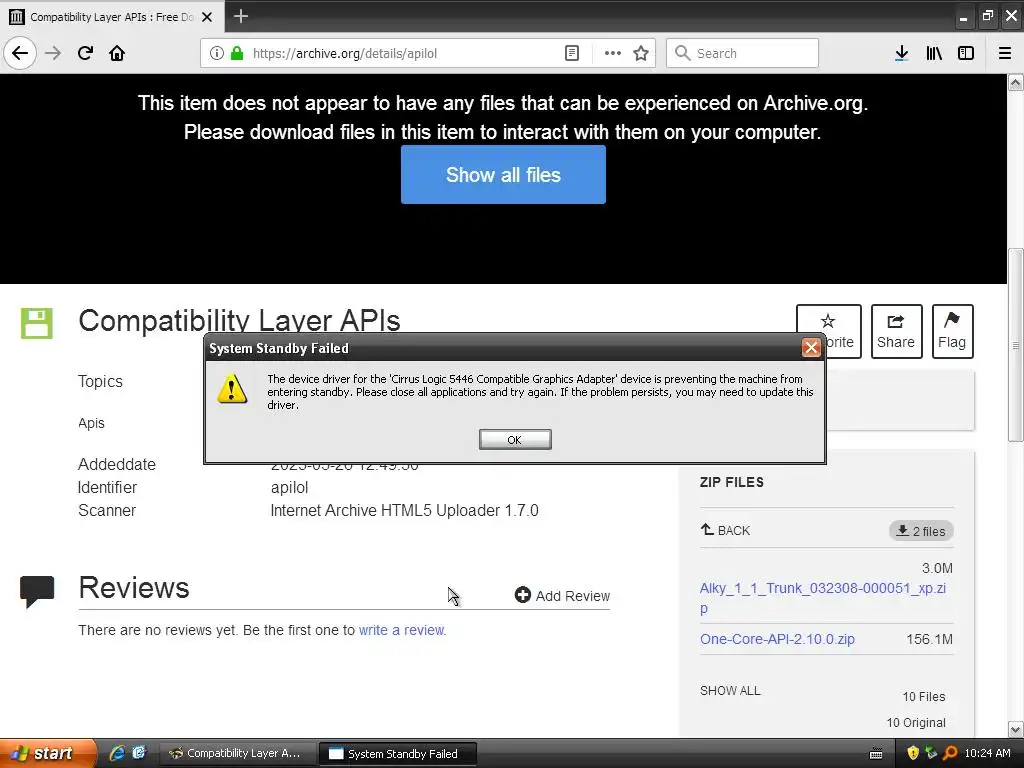Click the Firefox Search box
1024x768 pixels.
(x=742, y=53)
